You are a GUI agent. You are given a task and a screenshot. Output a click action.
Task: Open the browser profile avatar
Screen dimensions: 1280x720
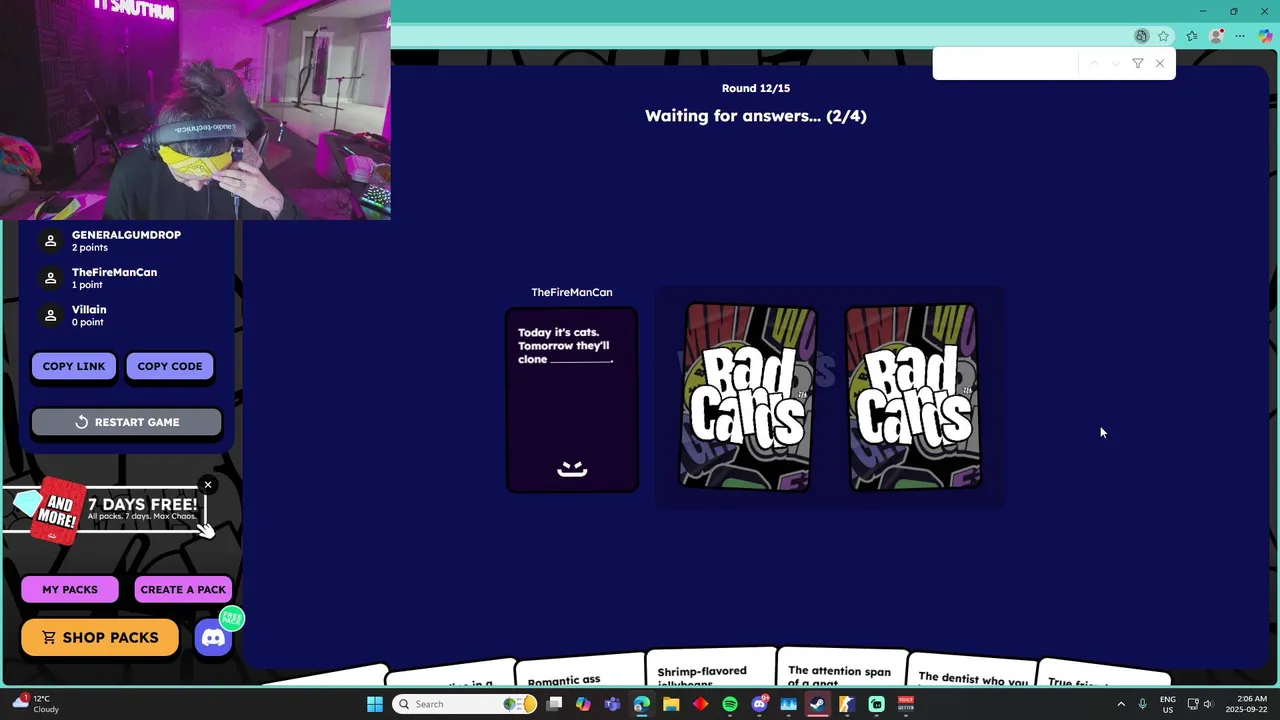click(x=1216, y=36)
